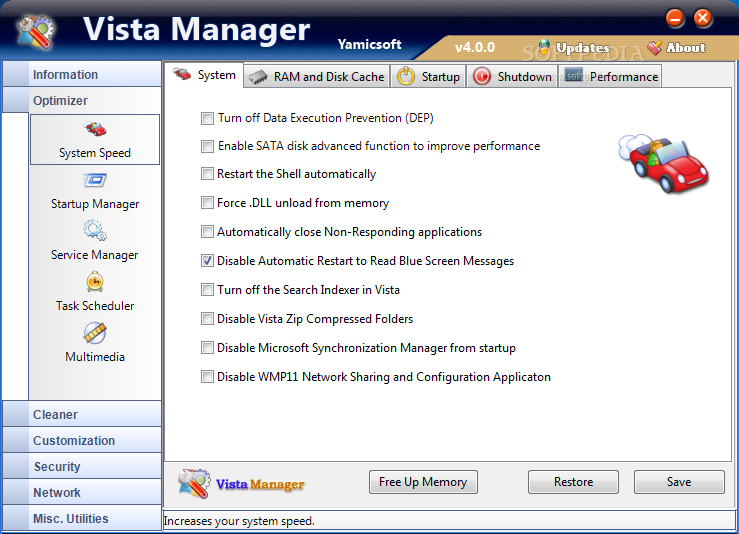
Task: Save the system speed settings
Action: pos(679,482)
